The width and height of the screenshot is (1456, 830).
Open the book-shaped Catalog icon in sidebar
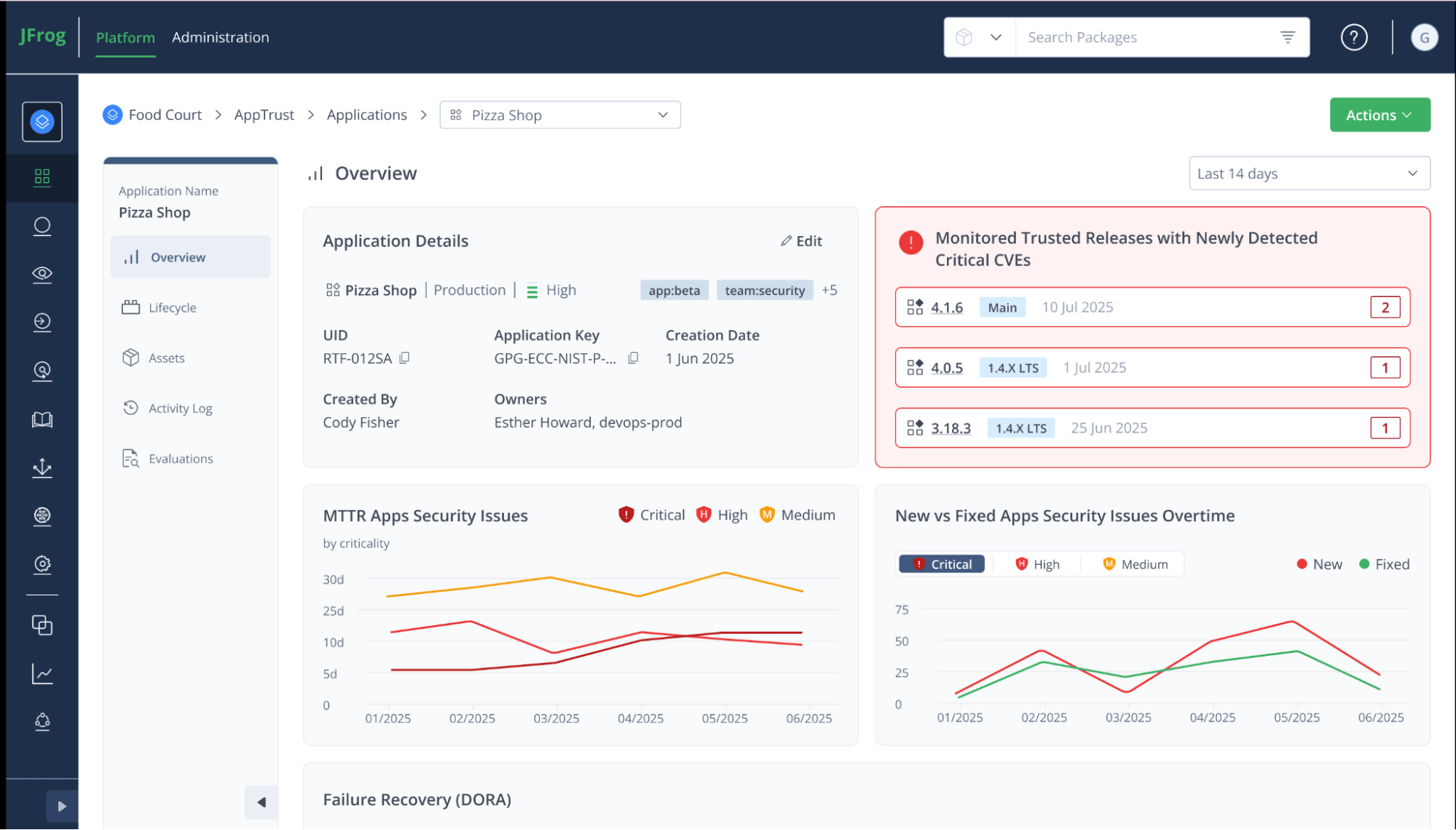click(42, 420)
